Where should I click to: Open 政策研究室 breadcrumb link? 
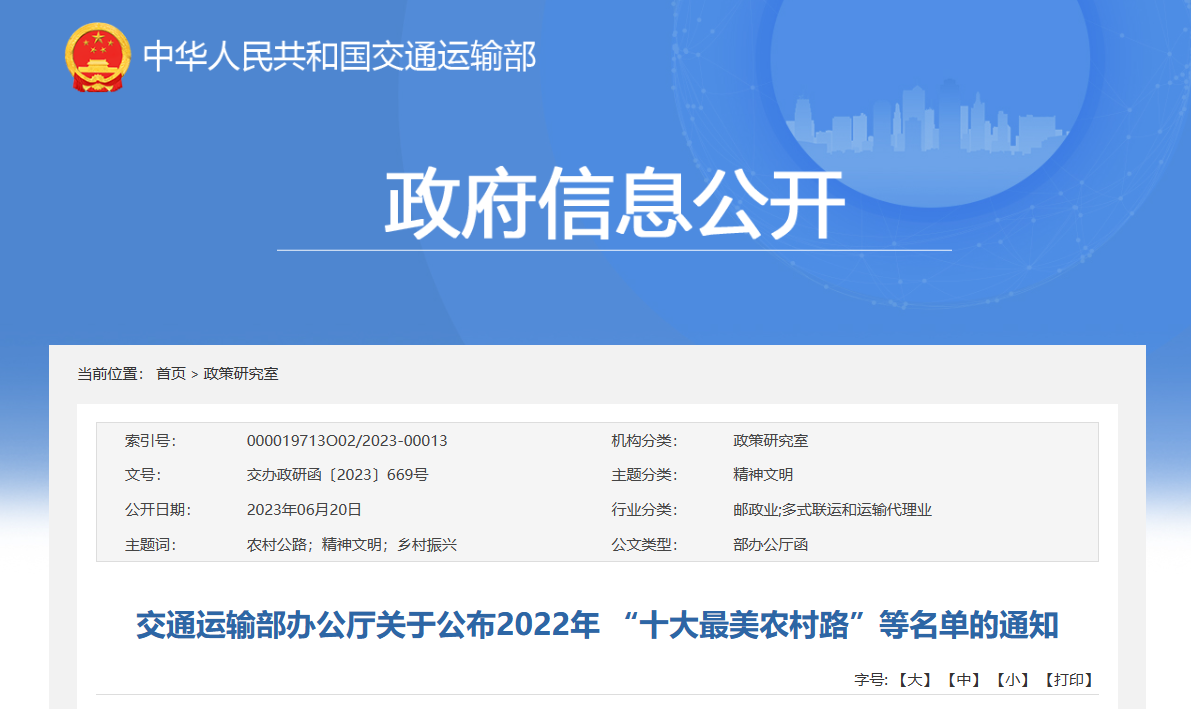pyautogui.click(x=241, y=374)
